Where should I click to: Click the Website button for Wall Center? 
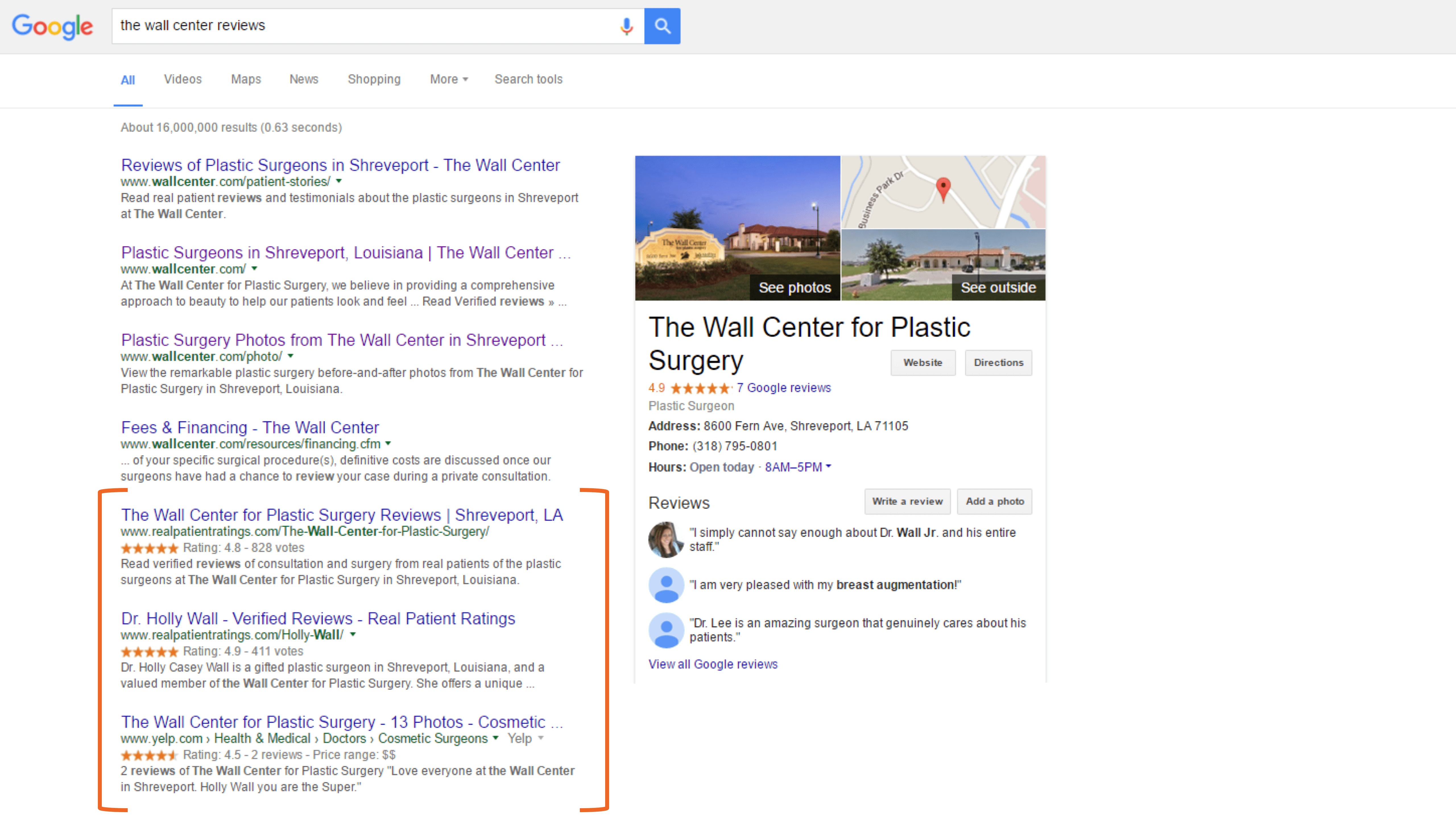pos(921,362)
